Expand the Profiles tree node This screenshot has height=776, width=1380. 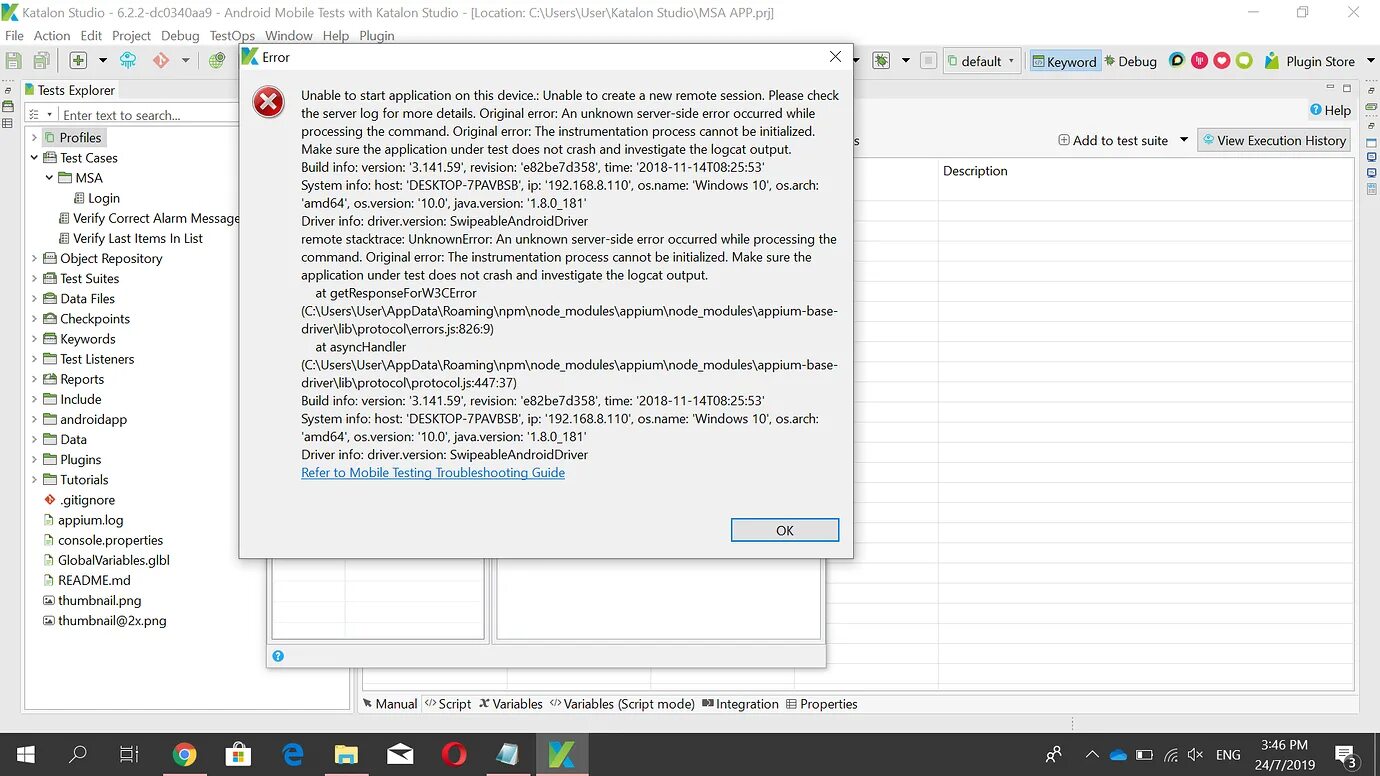tap(34, 138)
